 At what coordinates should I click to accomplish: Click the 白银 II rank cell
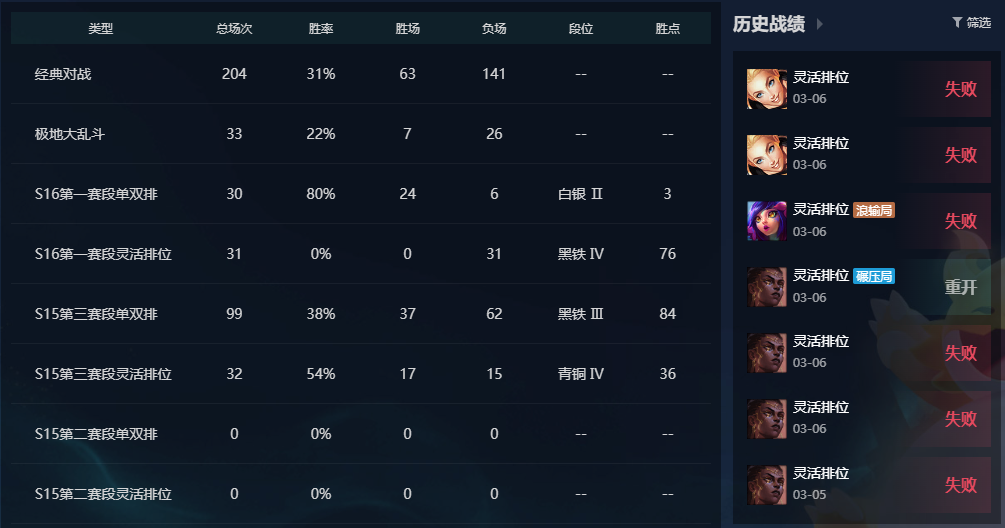click(581, 194)
